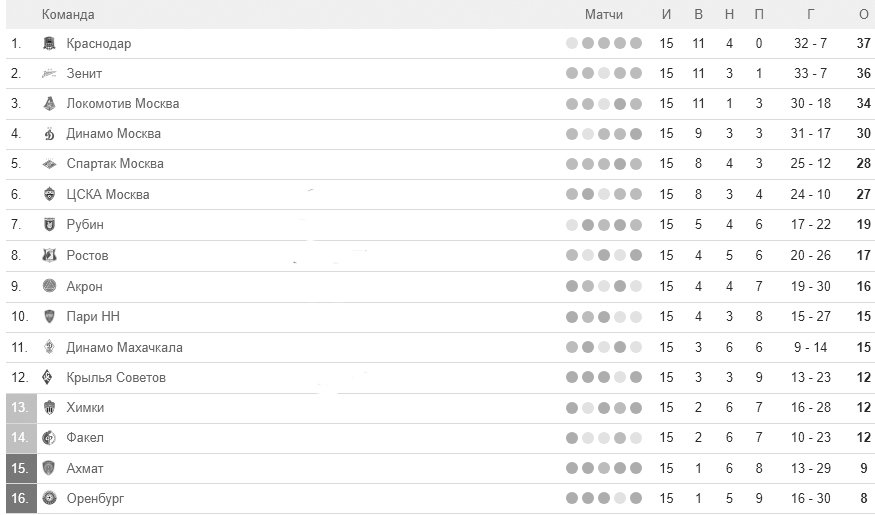Click the Команда column header
875x515 pixels.
pos(68,15)
